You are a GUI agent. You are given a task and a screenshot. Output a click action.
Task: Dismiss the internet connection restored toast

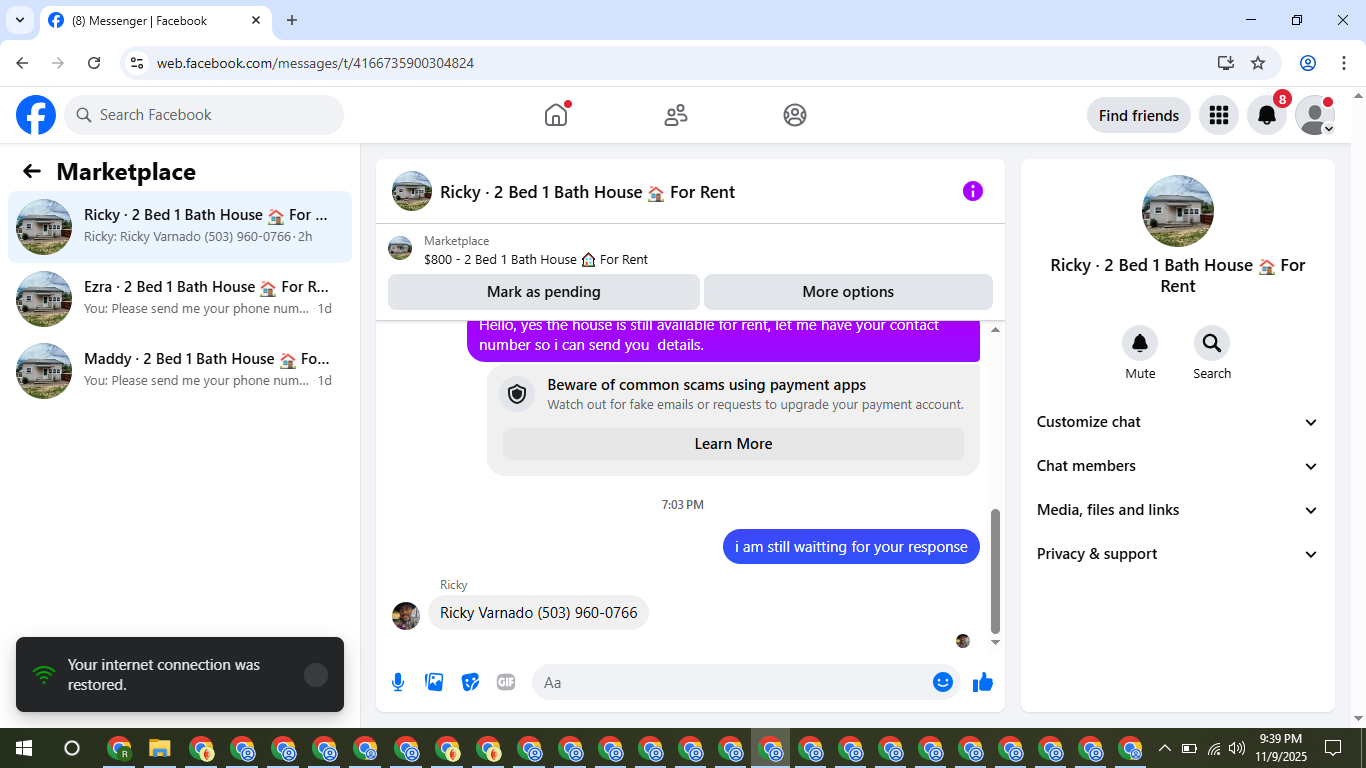click(x=316, y=675)
